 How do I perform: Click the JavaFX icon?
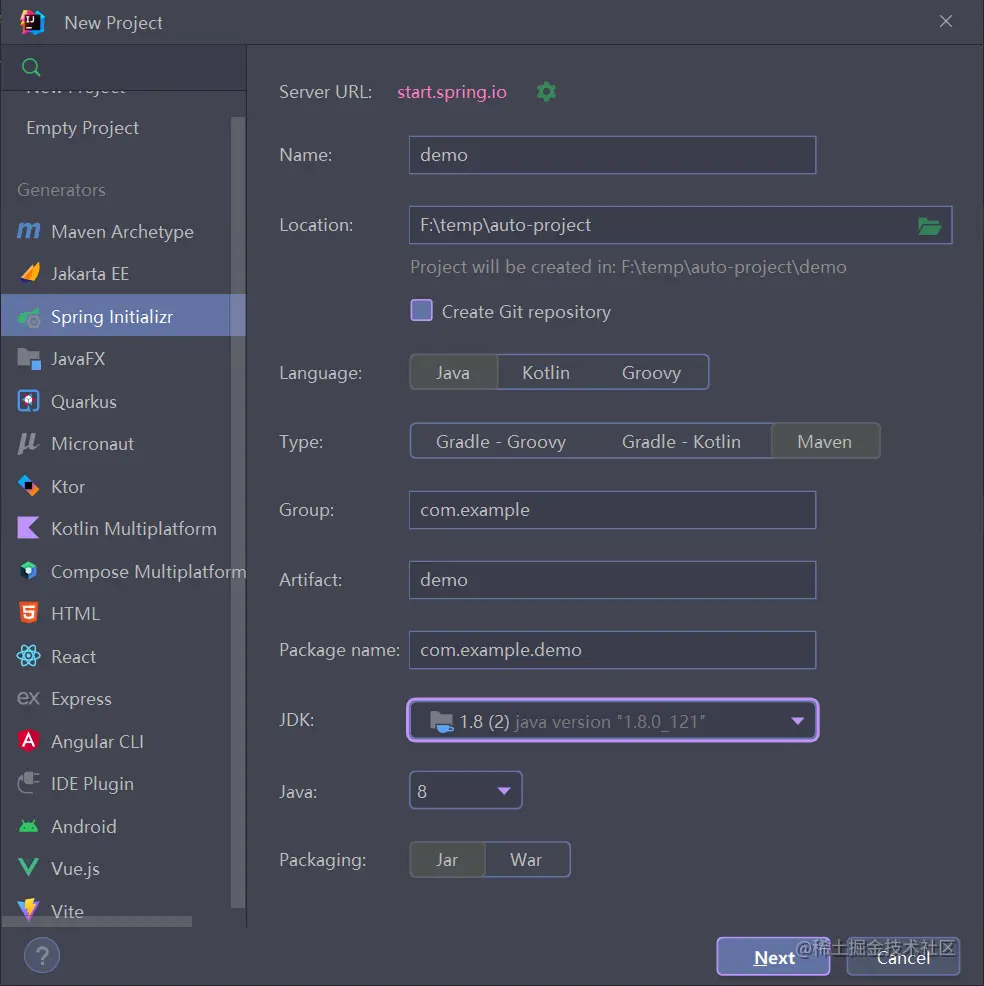pyautogui.click(x=29, y=359)
